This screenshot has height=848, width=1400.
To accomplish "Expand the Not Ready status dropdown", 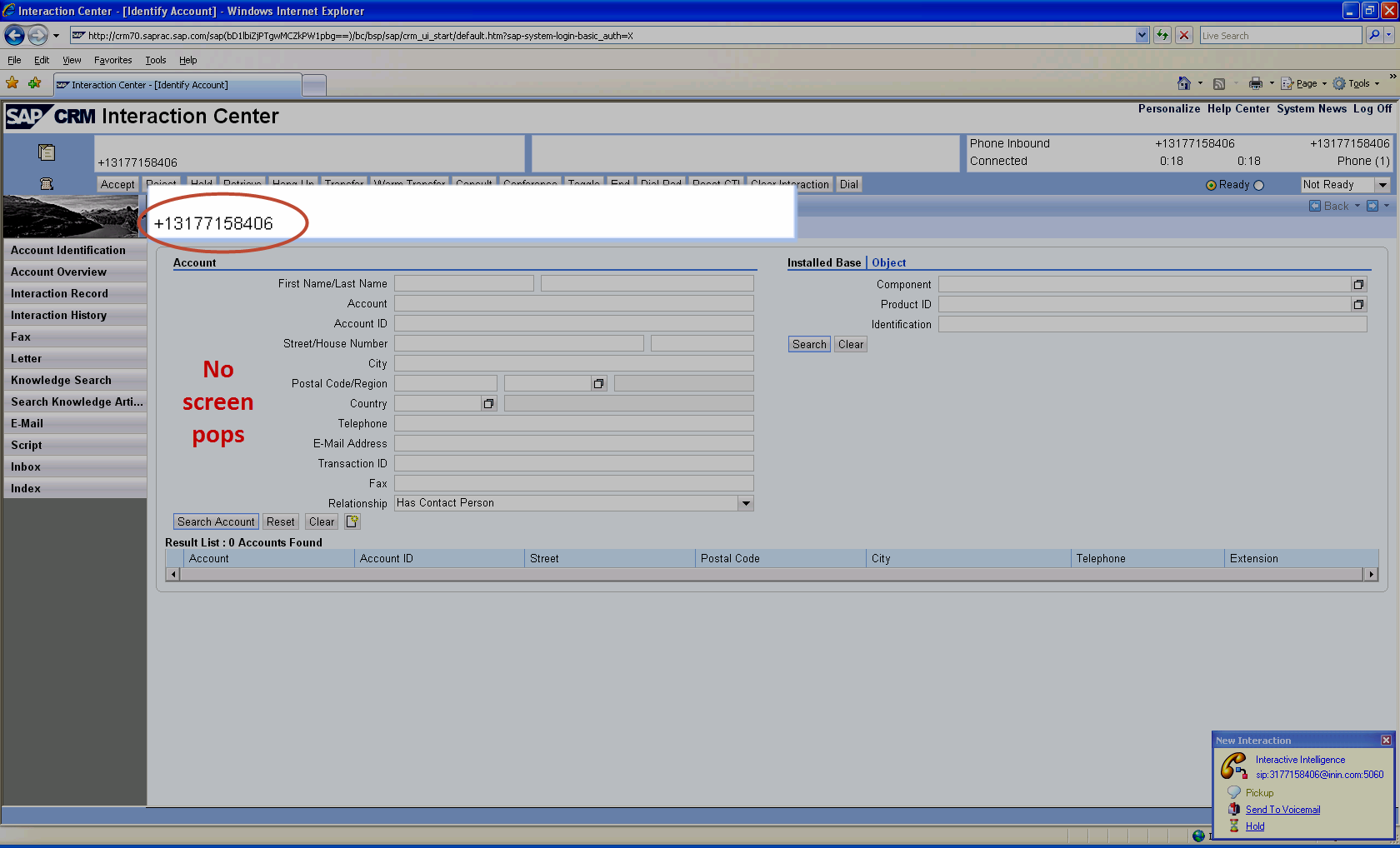I will [x=1382, y=185].
